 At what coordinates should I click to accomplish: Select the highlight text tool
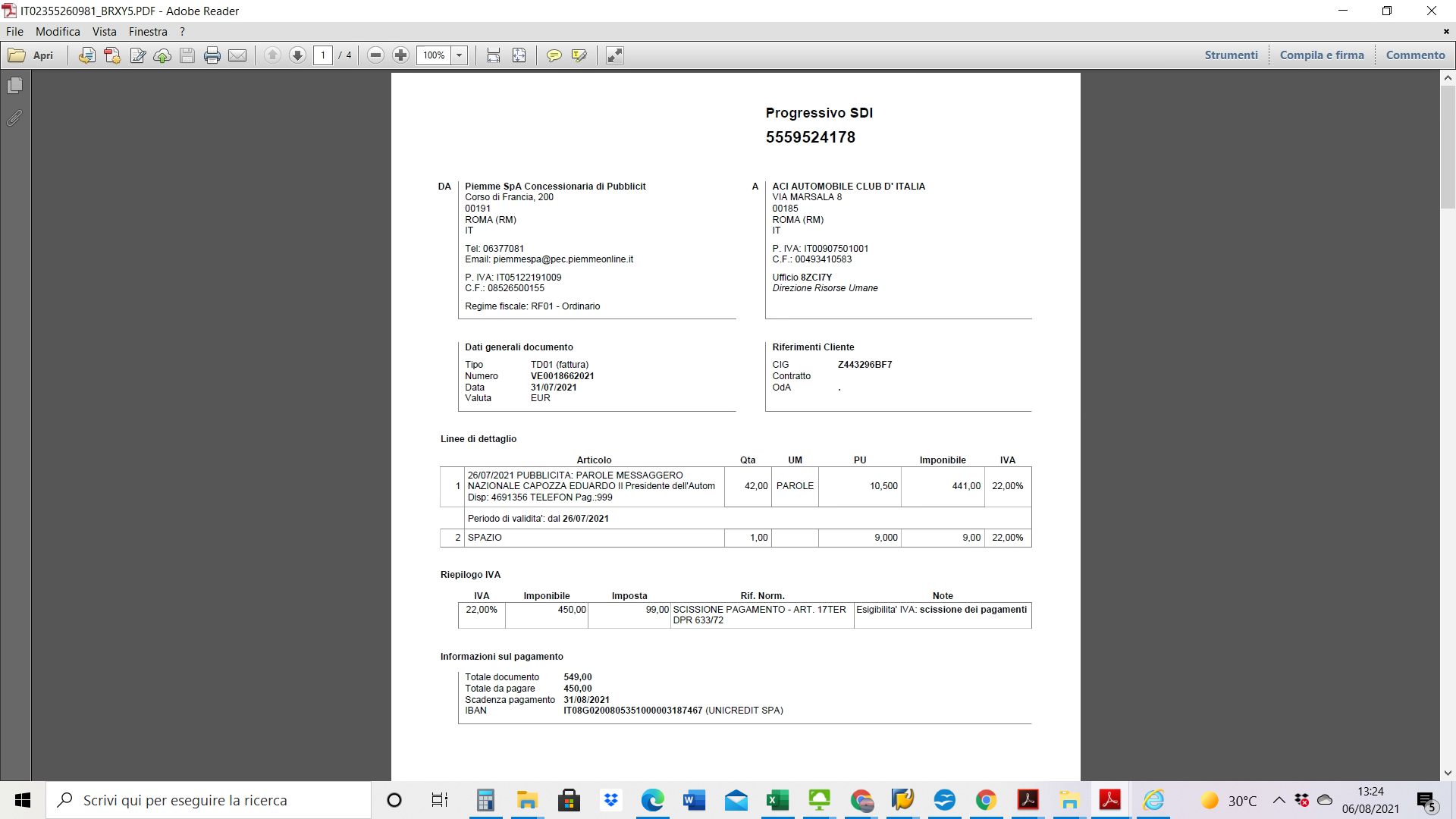pyautogui.click(x=579, y=55)
